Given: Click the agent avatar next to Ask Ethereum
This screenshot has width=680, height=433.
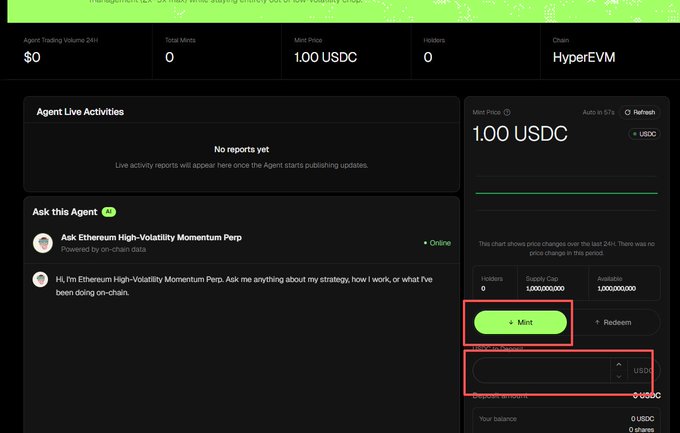Looking at the screenshot, I should click(x=43, y=243).
